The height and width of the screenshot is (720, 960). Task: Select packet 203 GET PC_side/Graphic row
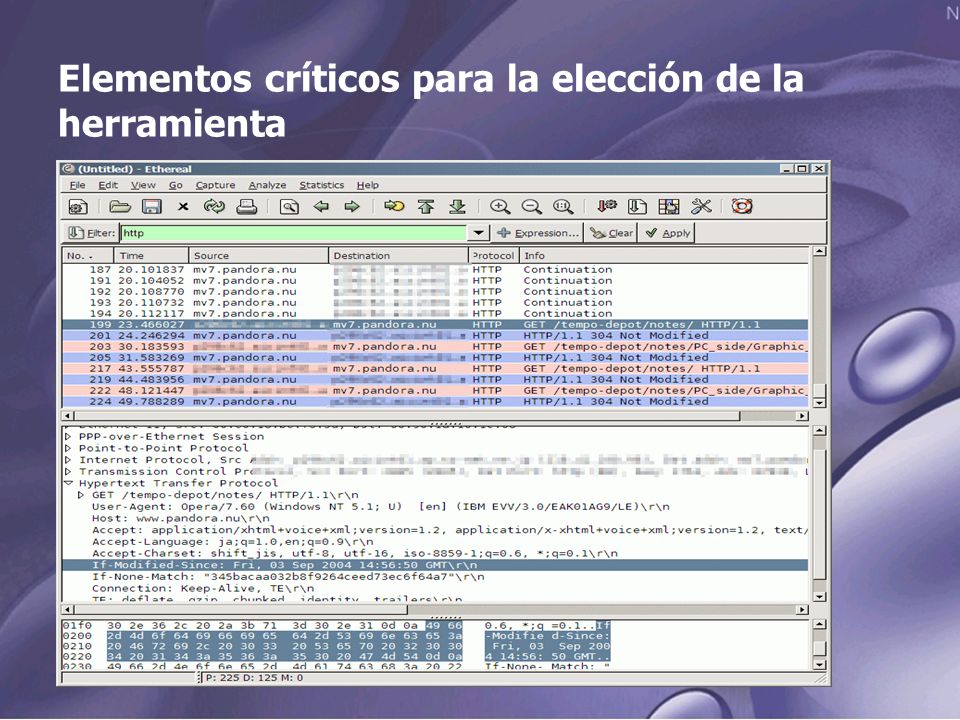tap(435, 347)
